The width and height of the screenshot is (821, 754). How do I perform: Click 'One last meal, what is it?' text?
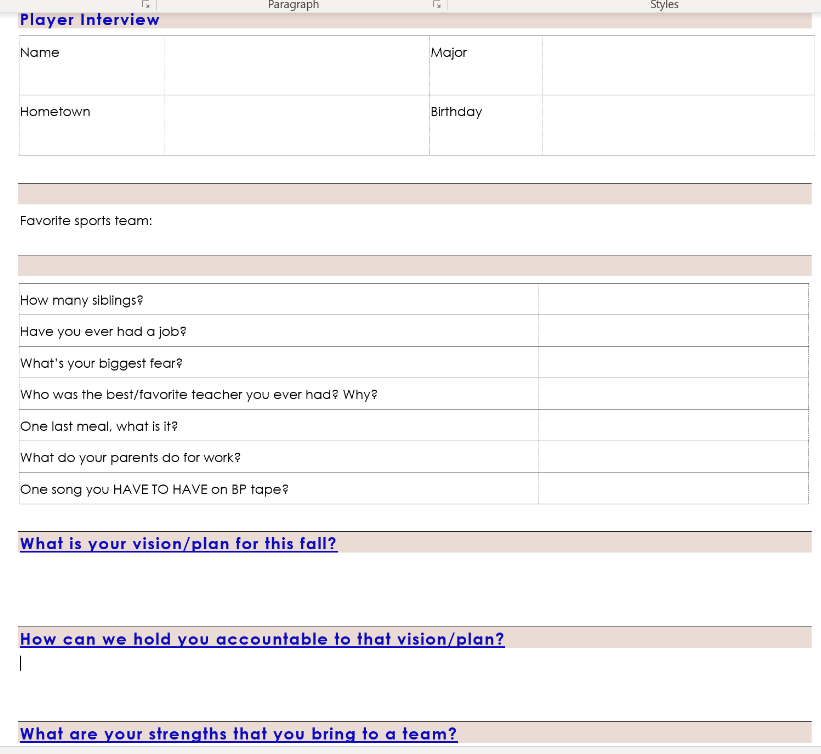[99, 427]
